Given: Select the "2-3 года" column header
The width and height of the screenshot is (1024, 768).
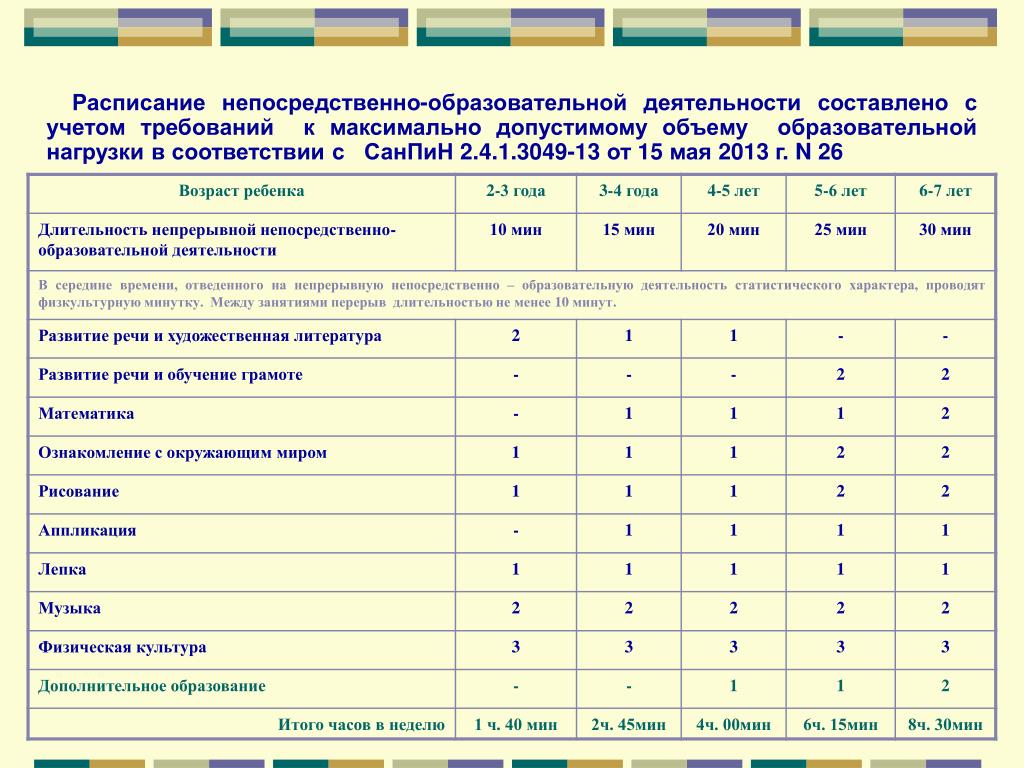Looking at the screenshot, I should tap(516, 191).
